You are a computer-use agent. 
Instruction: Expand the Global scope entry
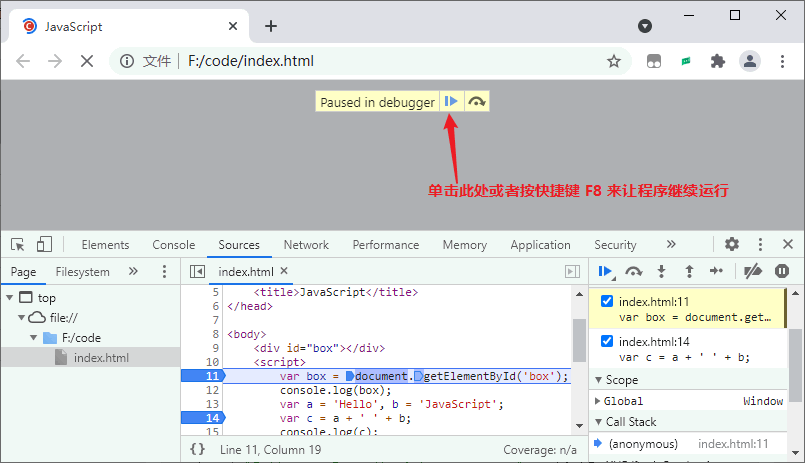597,401
